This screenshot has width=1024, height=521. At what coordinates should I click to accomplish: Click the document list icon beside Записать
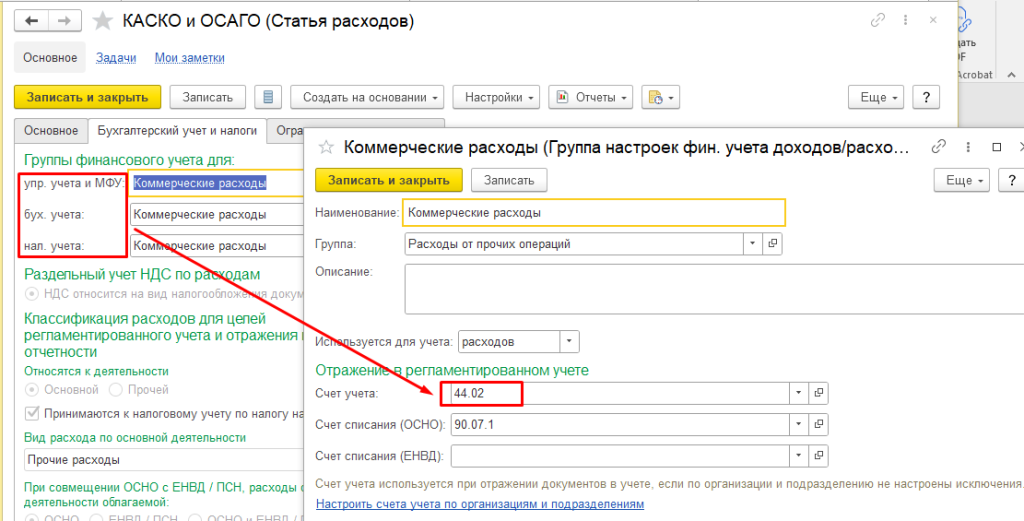point(266,97)
